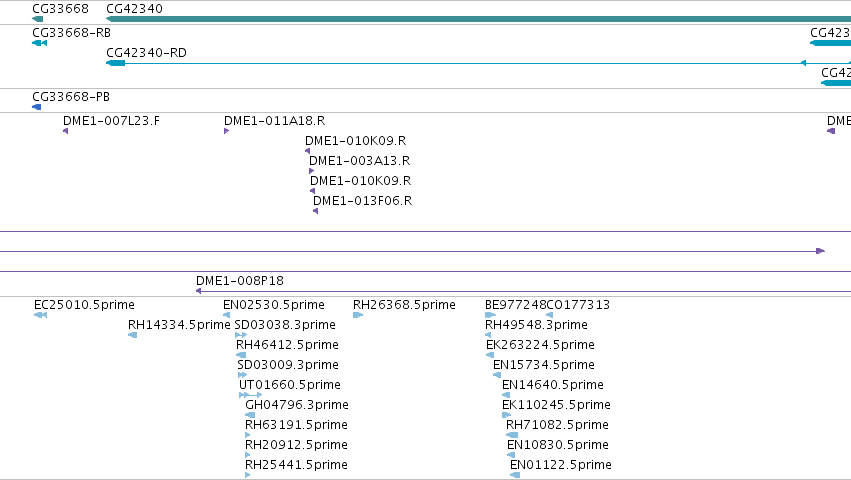Click the SD03009.3prime label

point(288,365)
